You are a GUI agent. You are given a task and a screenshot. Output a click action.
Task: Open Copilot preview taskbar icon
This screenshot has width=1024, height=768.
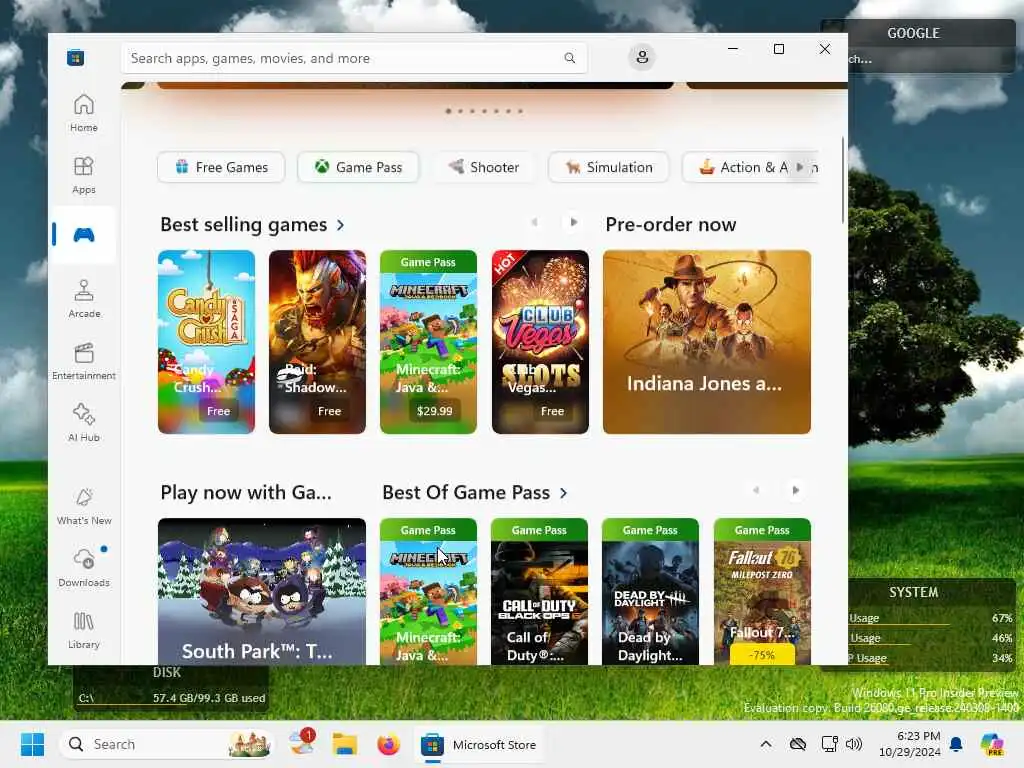click(992, 744)
